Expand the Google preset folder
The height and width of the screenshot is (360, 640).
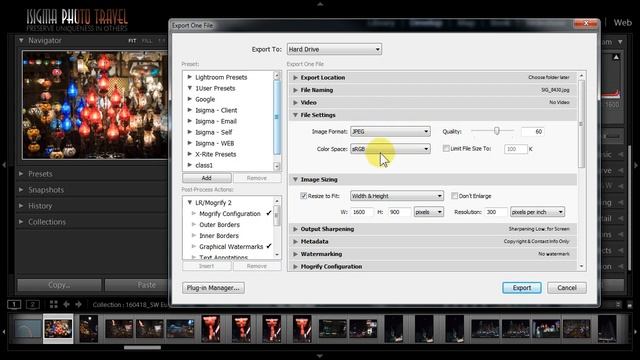coord(190,99)
